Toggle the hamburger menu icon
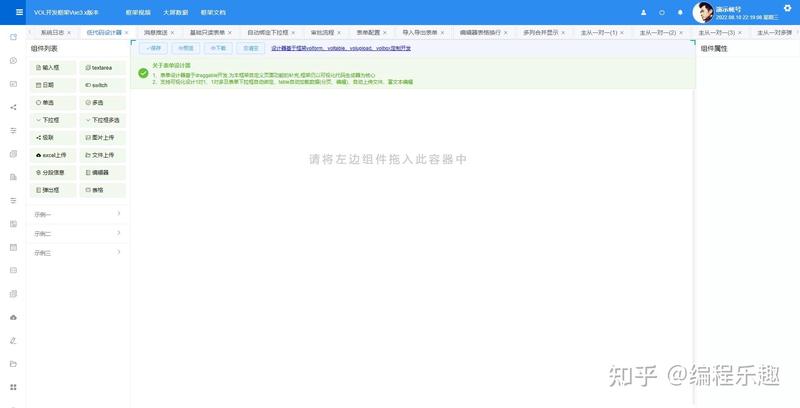 click(19, 12)
